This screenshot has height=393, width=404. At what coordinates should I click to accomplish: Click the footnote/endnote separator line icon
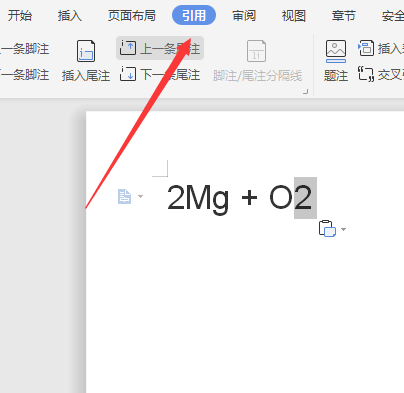click(x=256, y=51)
